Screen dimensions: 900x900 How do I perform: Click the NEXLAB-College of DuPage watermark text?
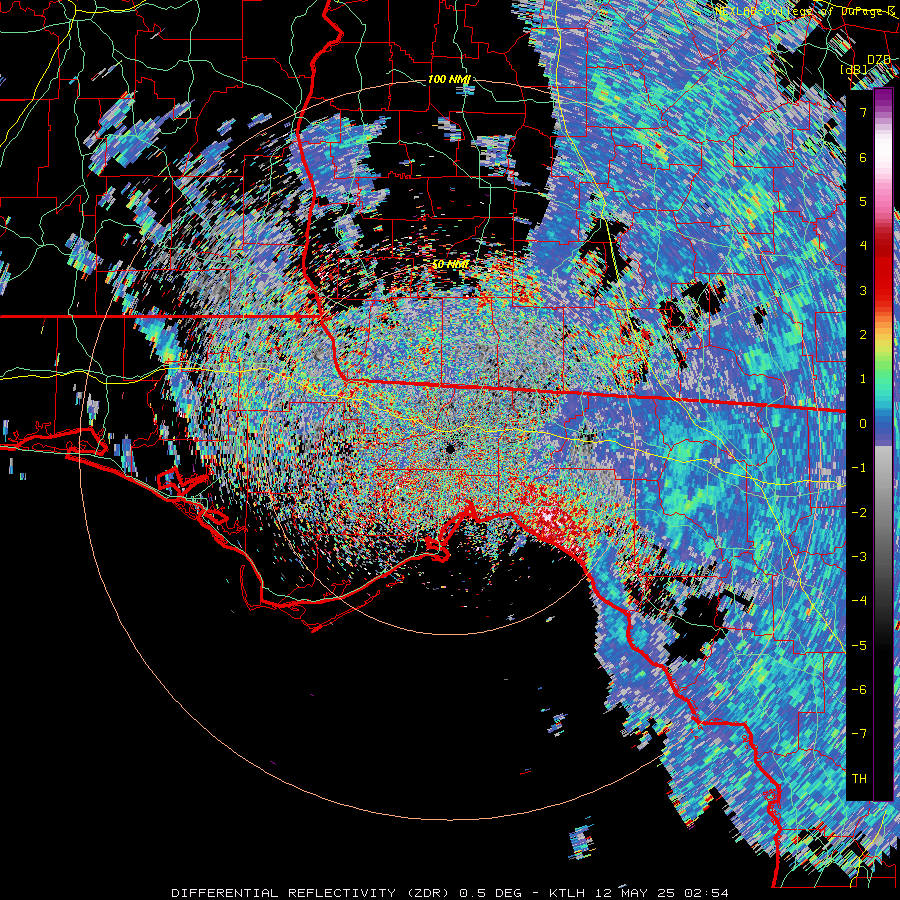(x=804, y=11)
